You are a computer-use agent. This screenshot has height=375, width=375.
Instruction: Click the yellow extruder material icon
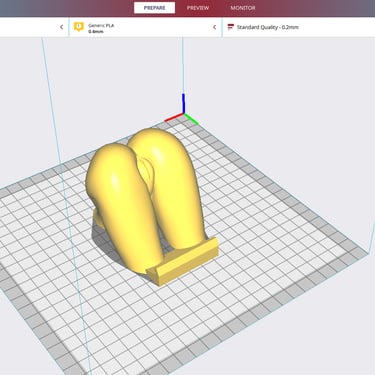79,27
